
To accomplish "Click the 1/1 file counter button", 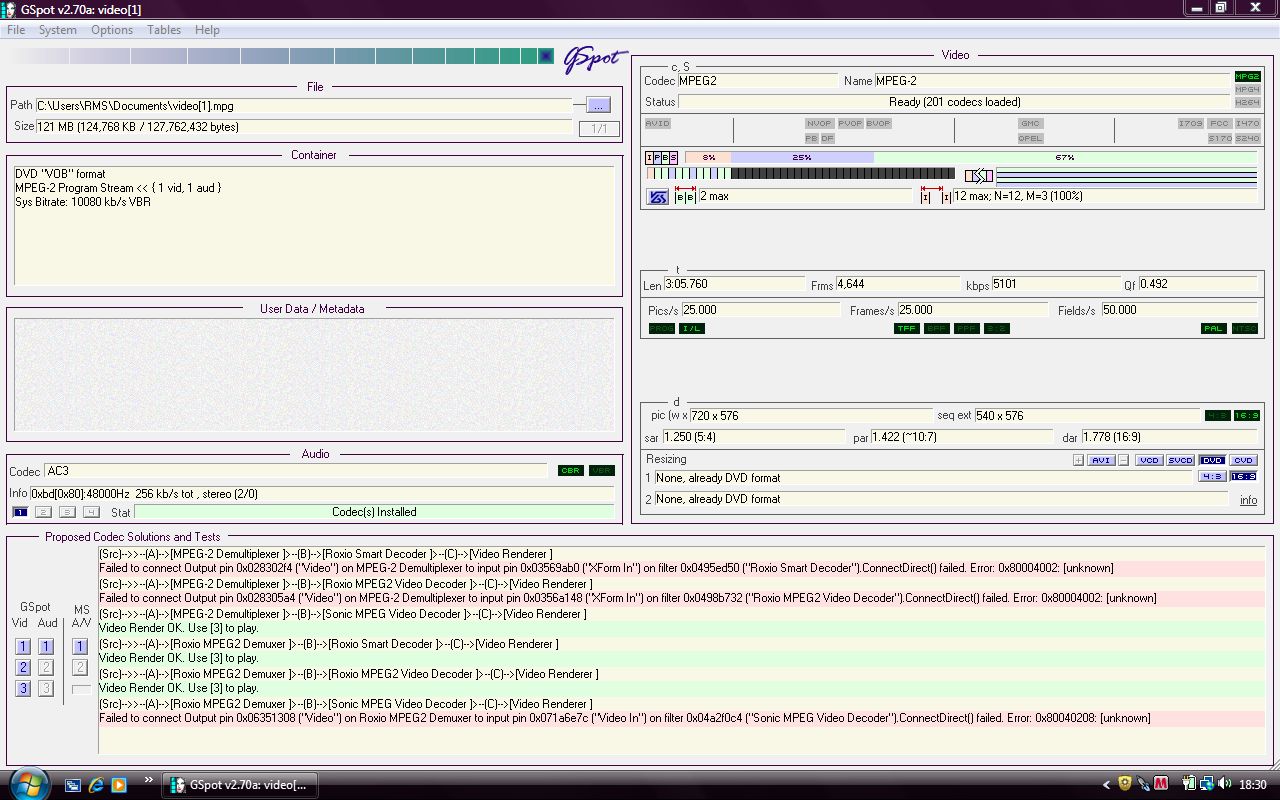I will tap(599, 128).
